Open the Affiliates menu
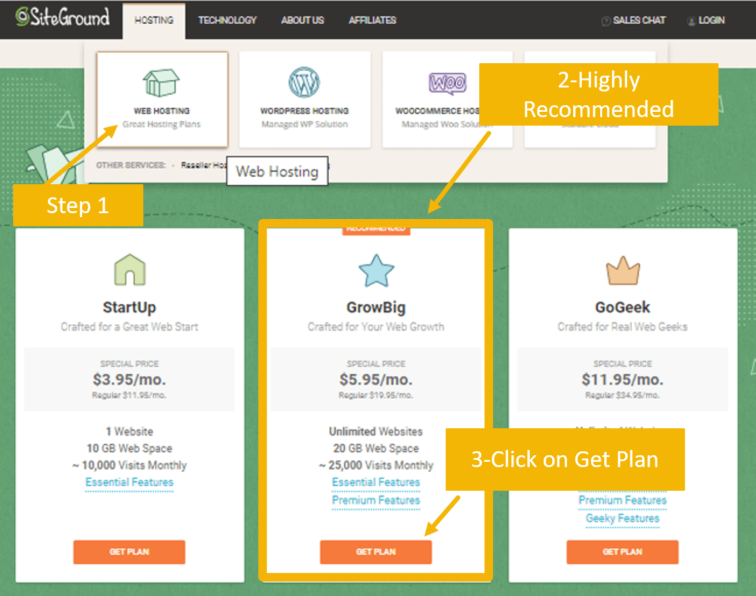The width and height of the screenshot is (756, 596). click(x=372, y=20)
